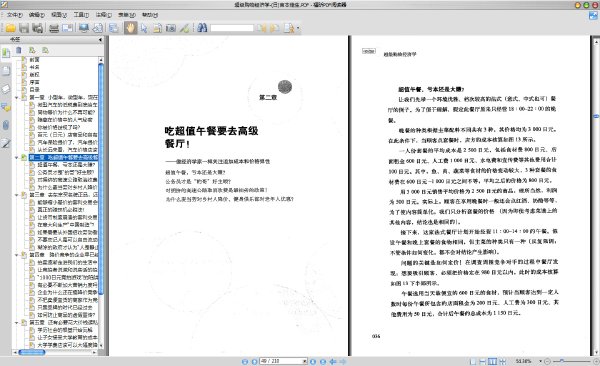Enable facing pages layout
The image size is (600, 366).
(492, 361)
